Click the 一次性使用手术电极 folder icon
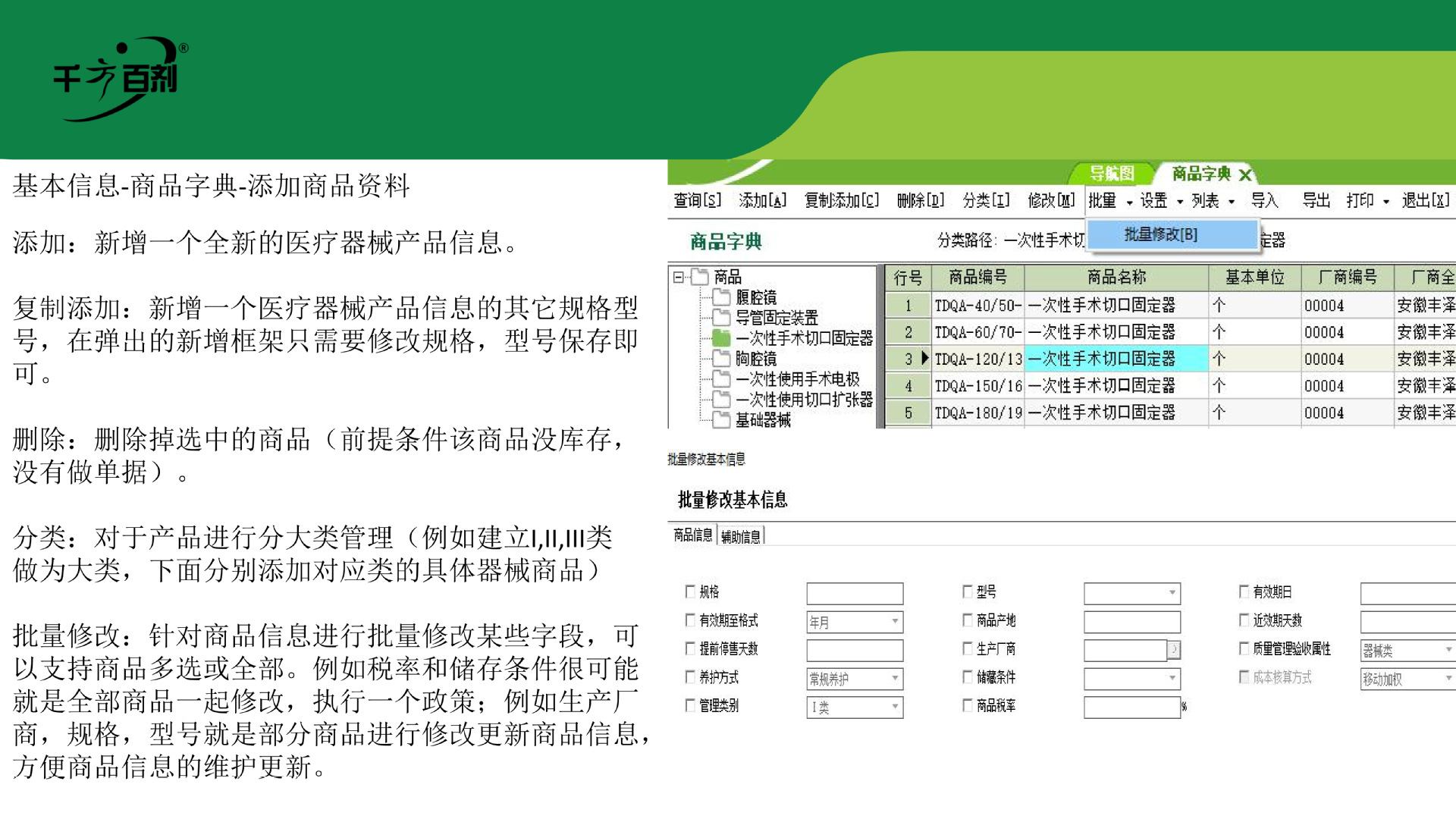 click(x=721, y=378)
